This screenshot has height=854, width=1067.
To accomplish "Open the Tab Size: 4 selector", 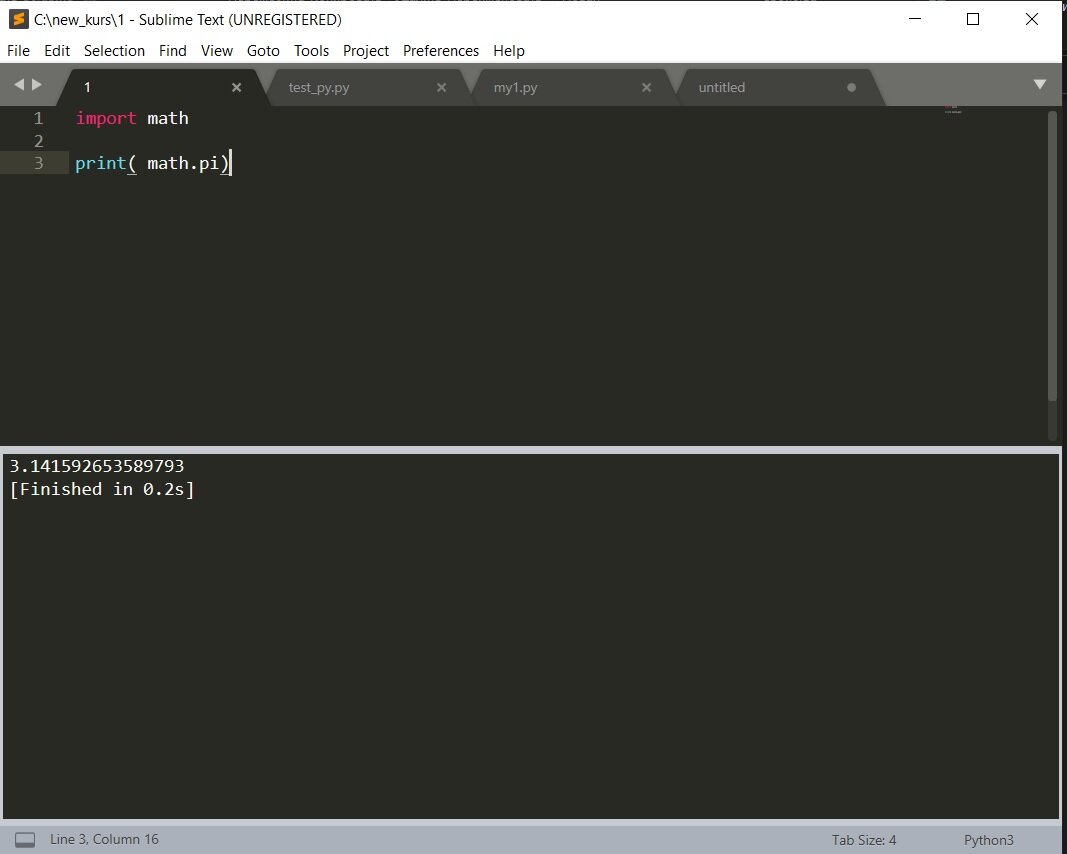I will click(862, 840).
